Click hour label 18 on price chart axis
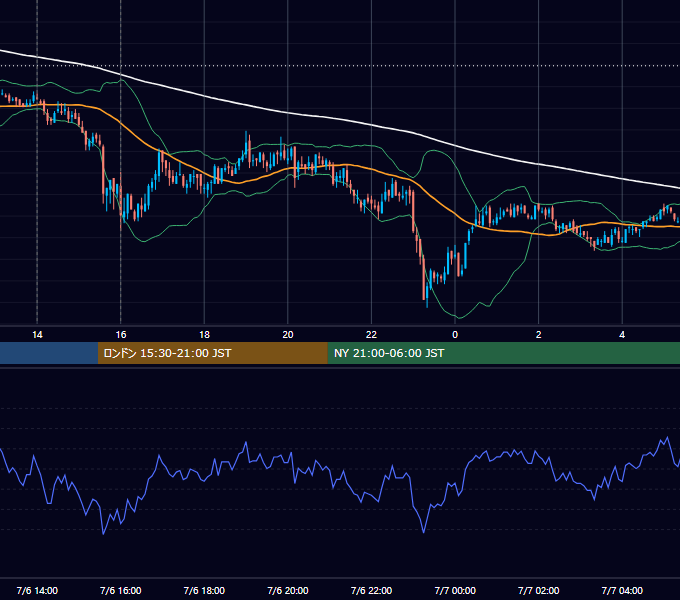This screenshot has width=680, height=600. pos(204,335)
